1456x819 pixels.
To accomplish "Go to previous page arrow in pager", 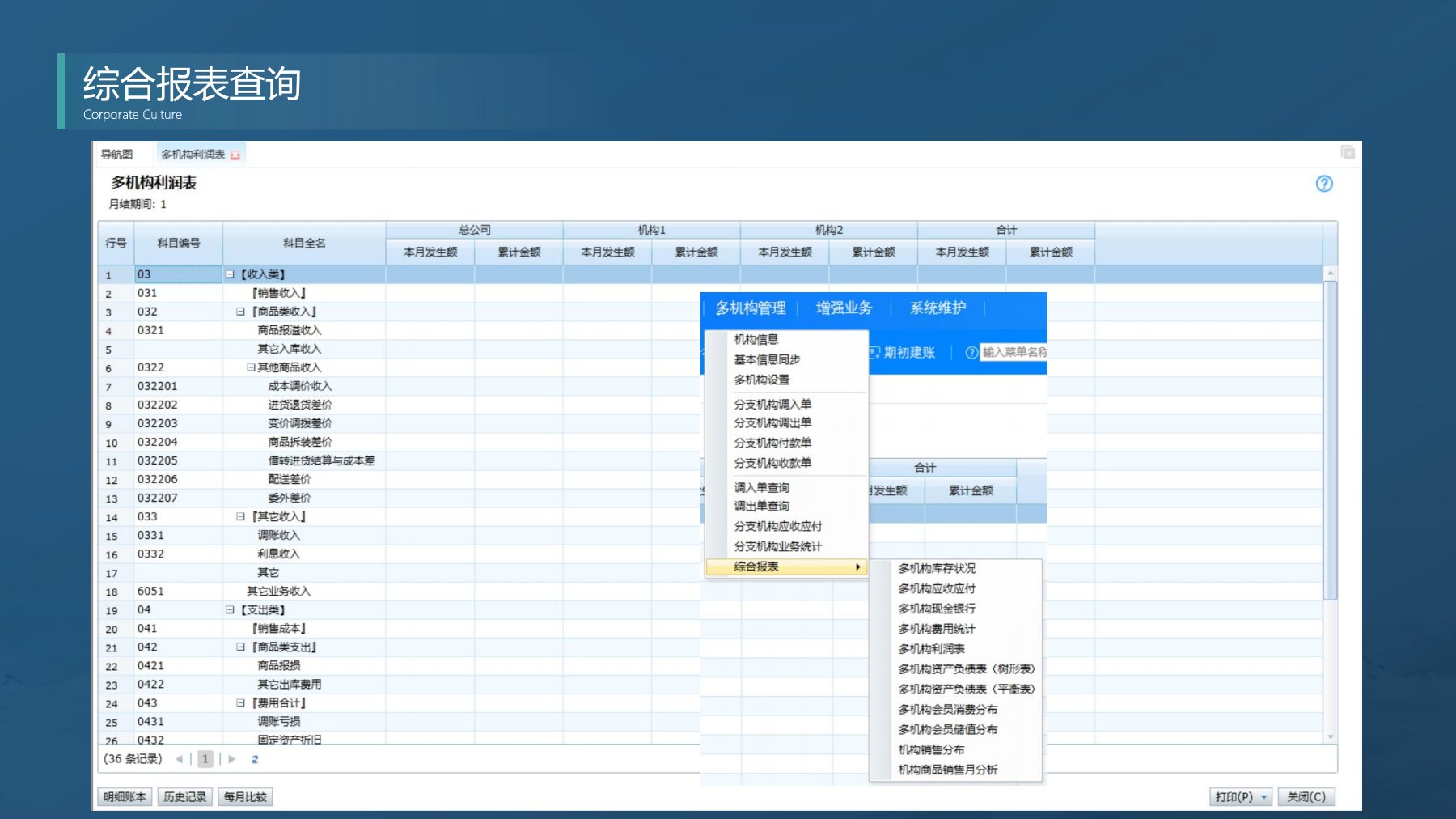I will coord(179,759).
